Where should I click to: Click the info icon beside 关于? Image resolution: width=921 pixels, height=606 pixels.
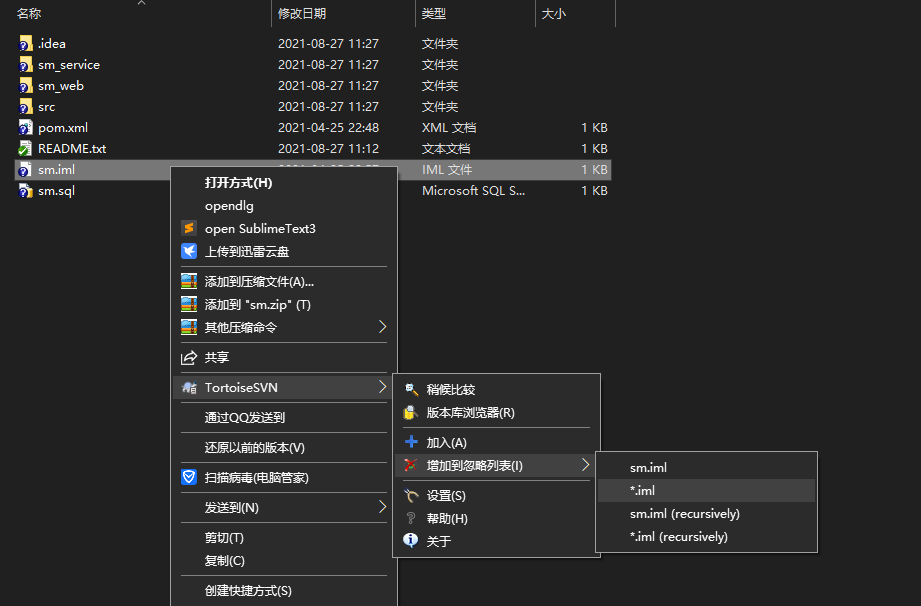pos(411,540)
